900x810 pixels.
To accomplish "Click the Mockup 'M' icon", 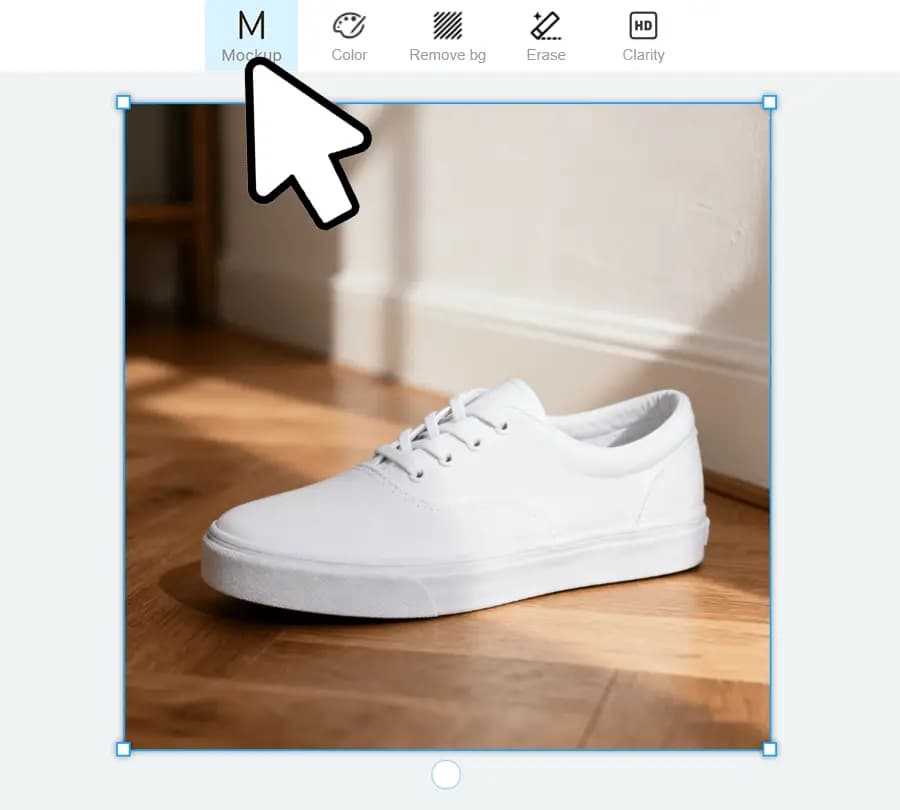I will pos(251,25).
